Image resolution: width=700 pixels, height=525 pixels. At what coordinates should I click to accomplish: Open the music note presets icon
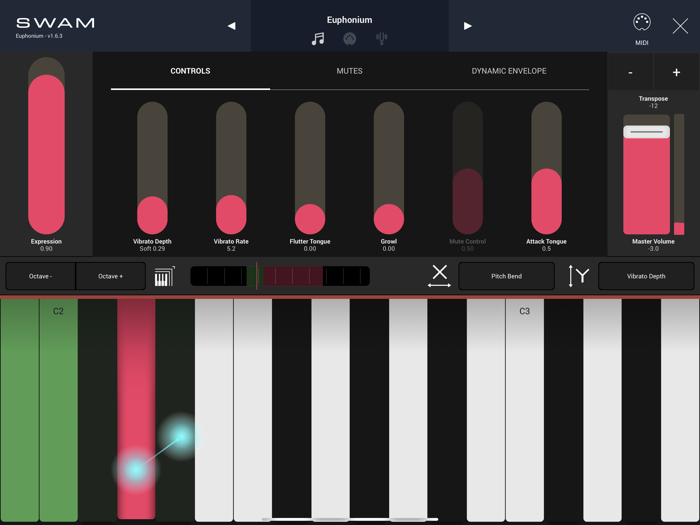click(x=318, y=39)
